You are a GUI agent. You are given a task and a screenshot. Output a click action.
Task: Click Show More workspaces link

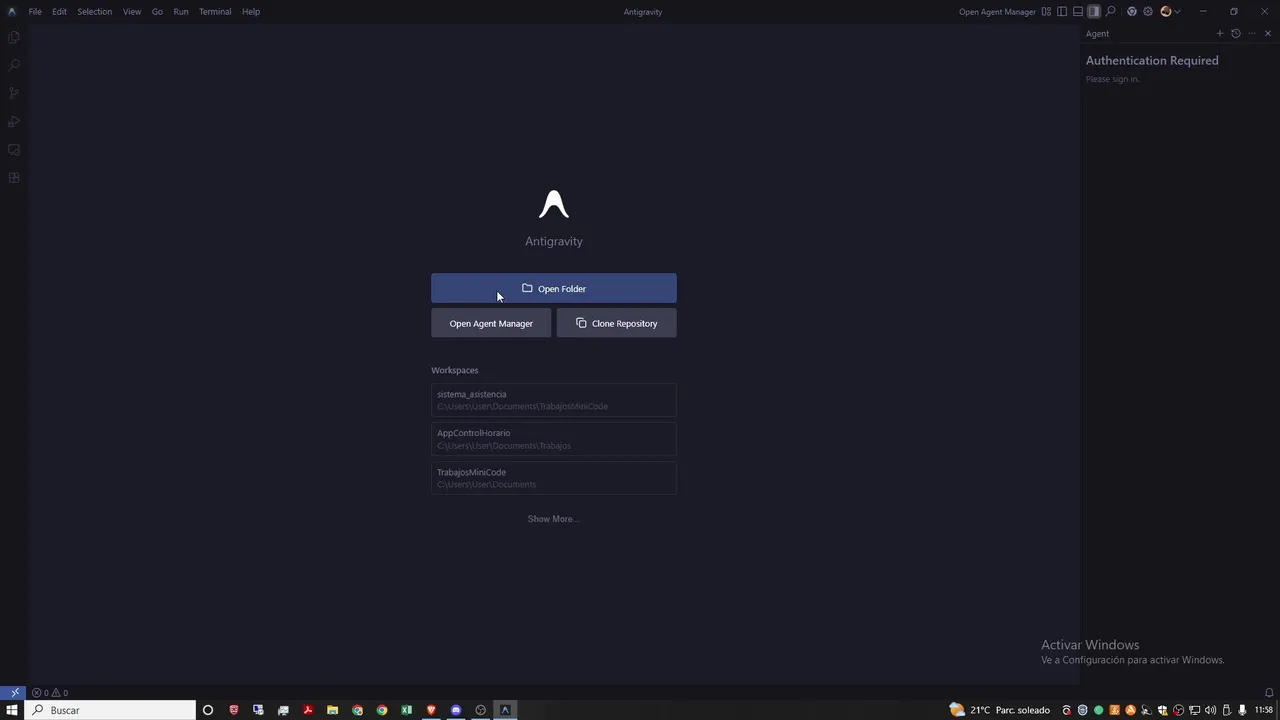pyautogui.click(x=553, y=519)
